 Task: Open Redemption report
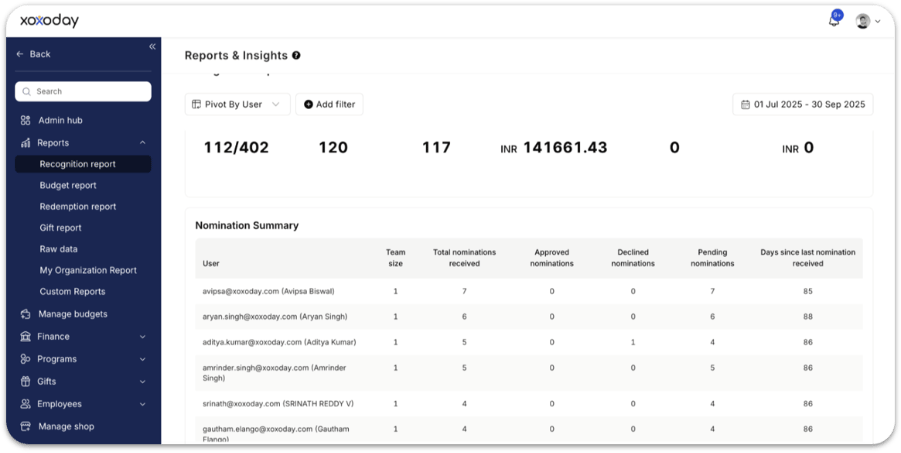(x=78, y=206)
